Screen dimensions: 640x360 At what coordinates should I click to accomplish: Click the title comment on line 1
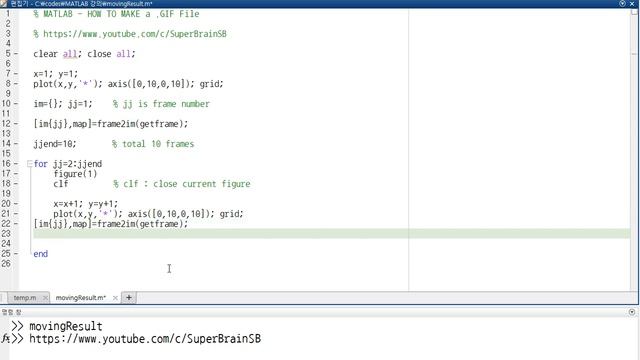point(116,14)
